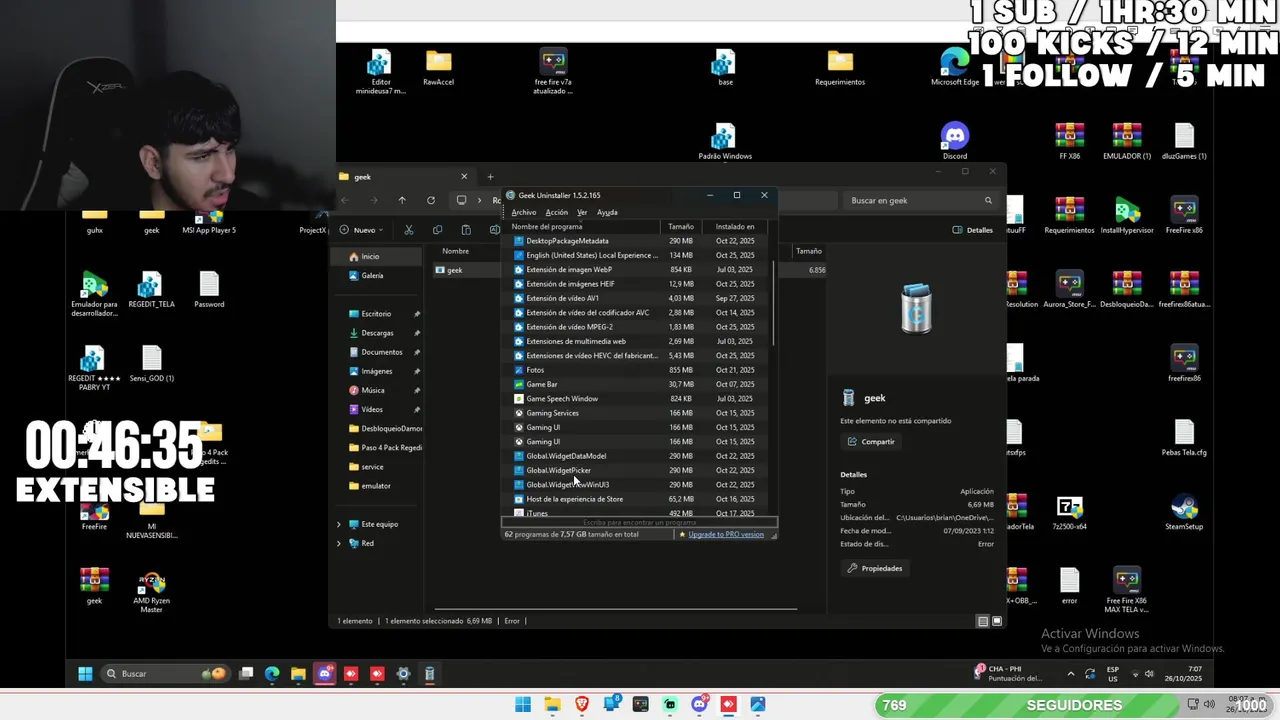
Task: Open the Ver menu in Geek Uninstaller
Action: pos(582,212)
